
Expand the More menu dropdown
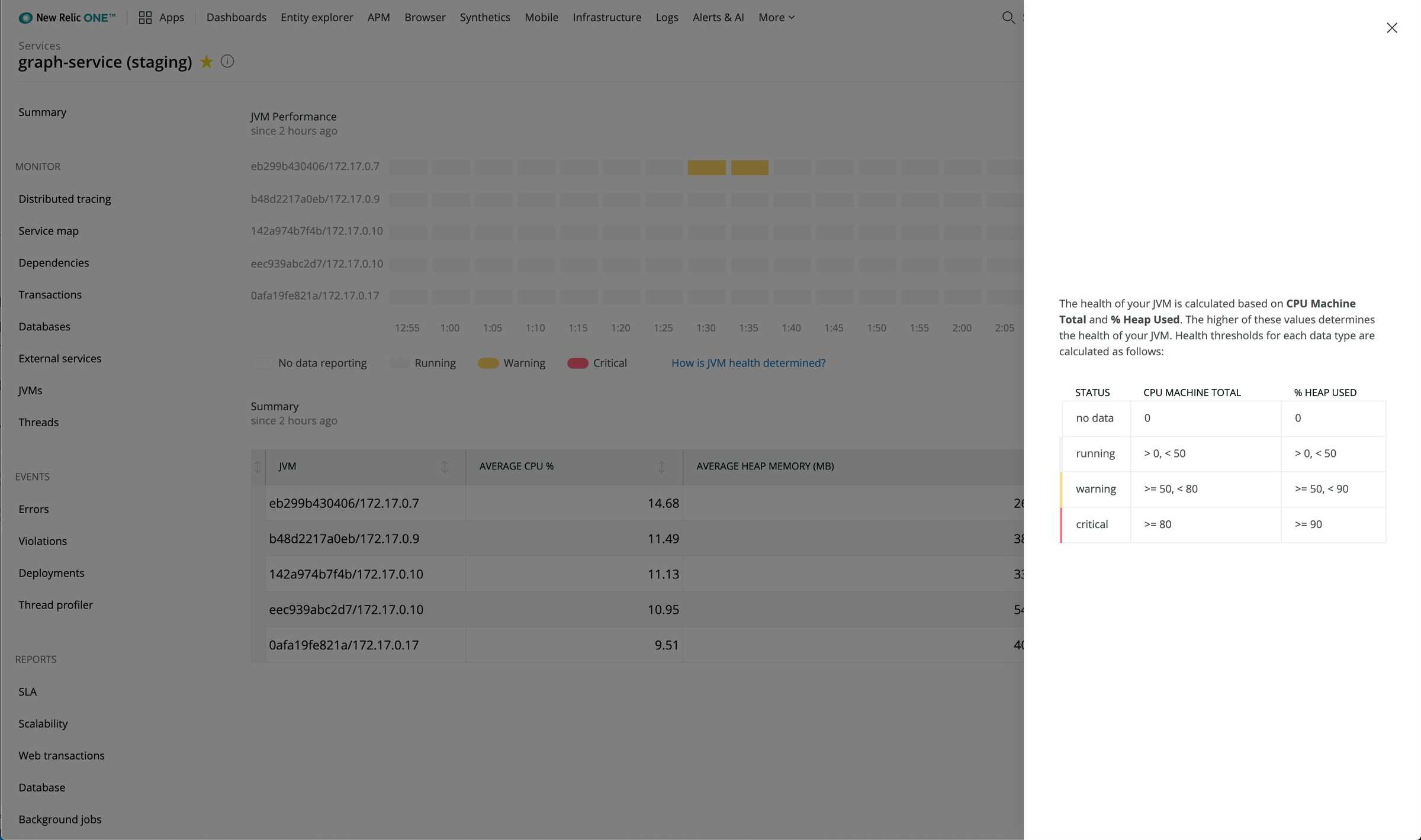pyautogui.click(x=776, y=17)
